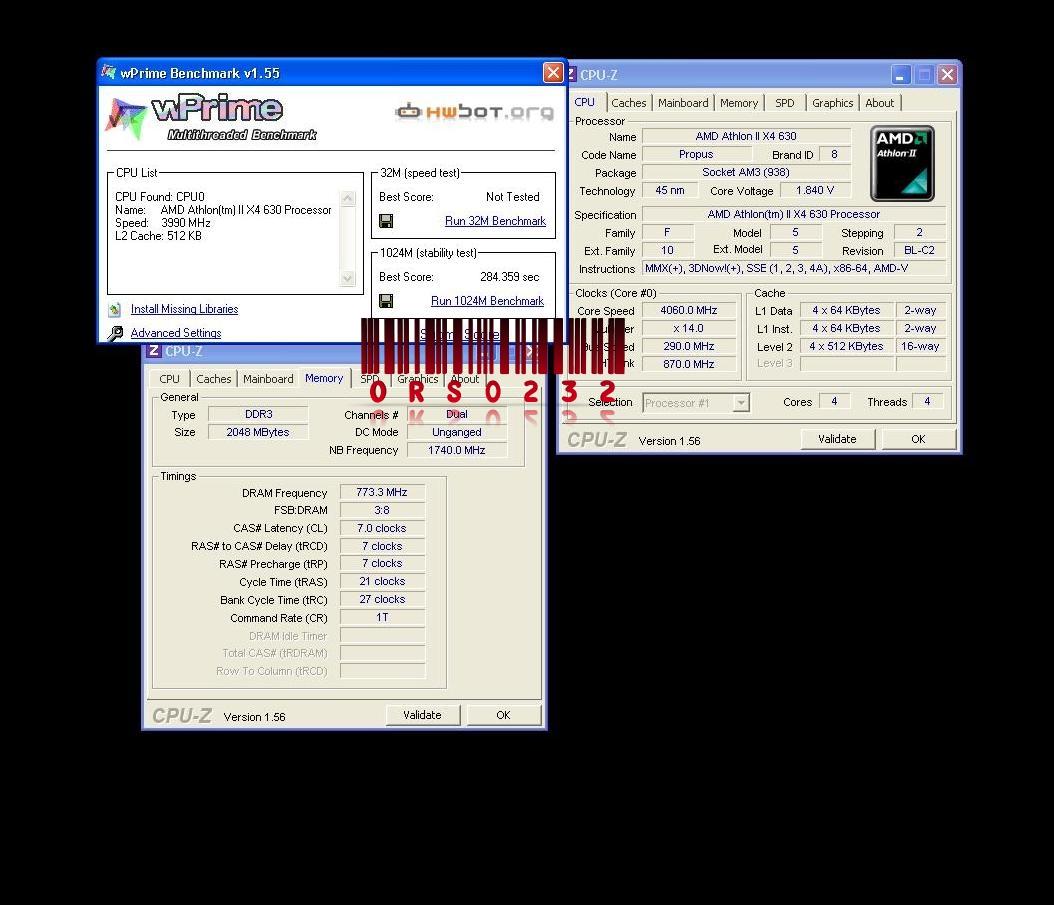This screenshot has height=905, width=1054.
Task: Click the DC Mode value Unganged
Action: click(456, 432)
